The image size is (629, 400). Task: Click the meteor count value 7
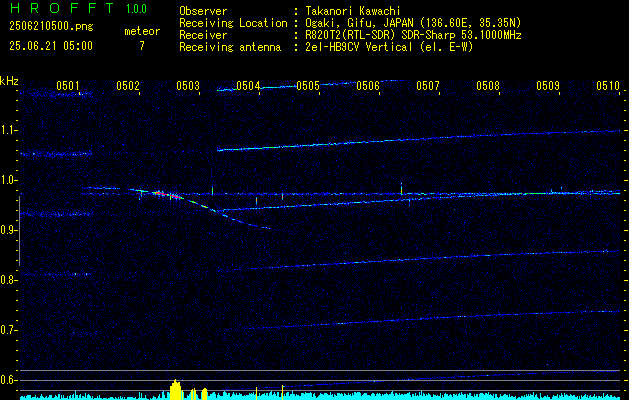coord(142,46)
